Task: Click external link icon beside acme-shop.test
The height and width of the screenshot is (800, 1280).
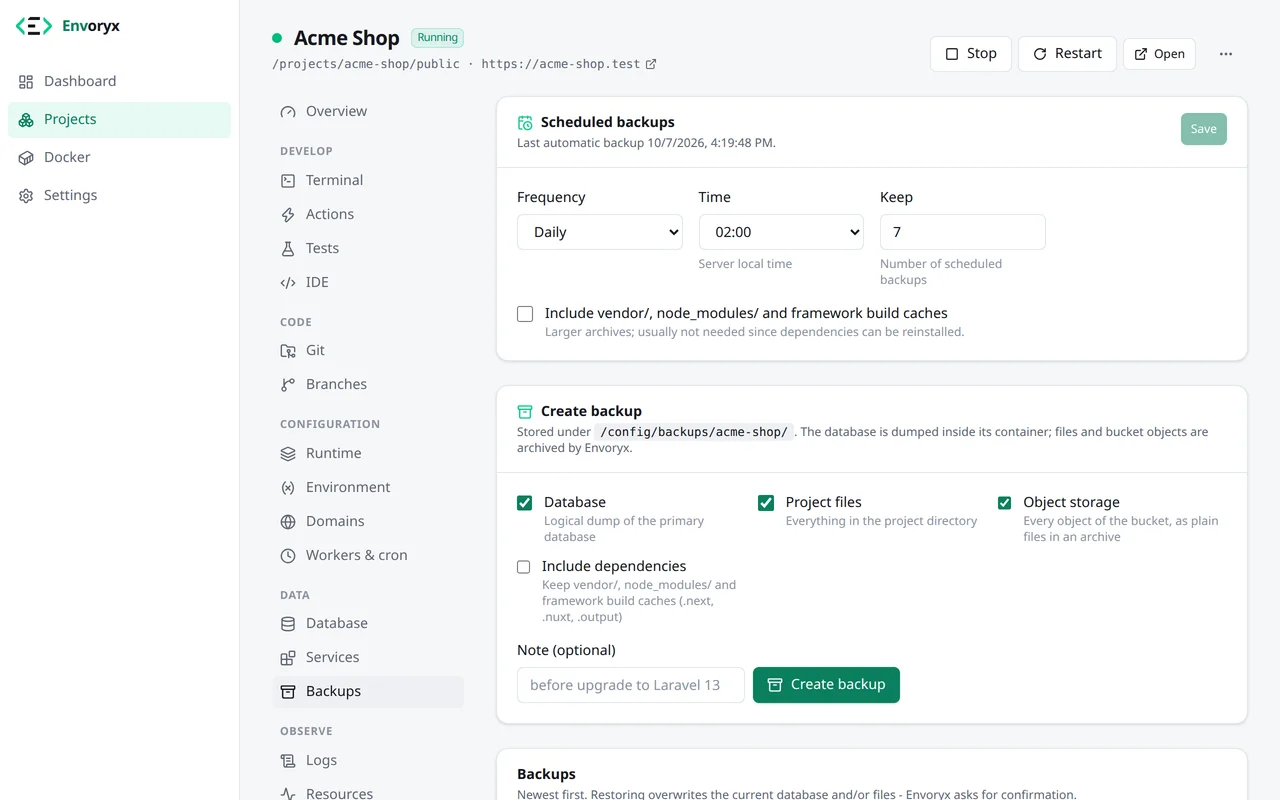Action: click(x=651, y=64)
